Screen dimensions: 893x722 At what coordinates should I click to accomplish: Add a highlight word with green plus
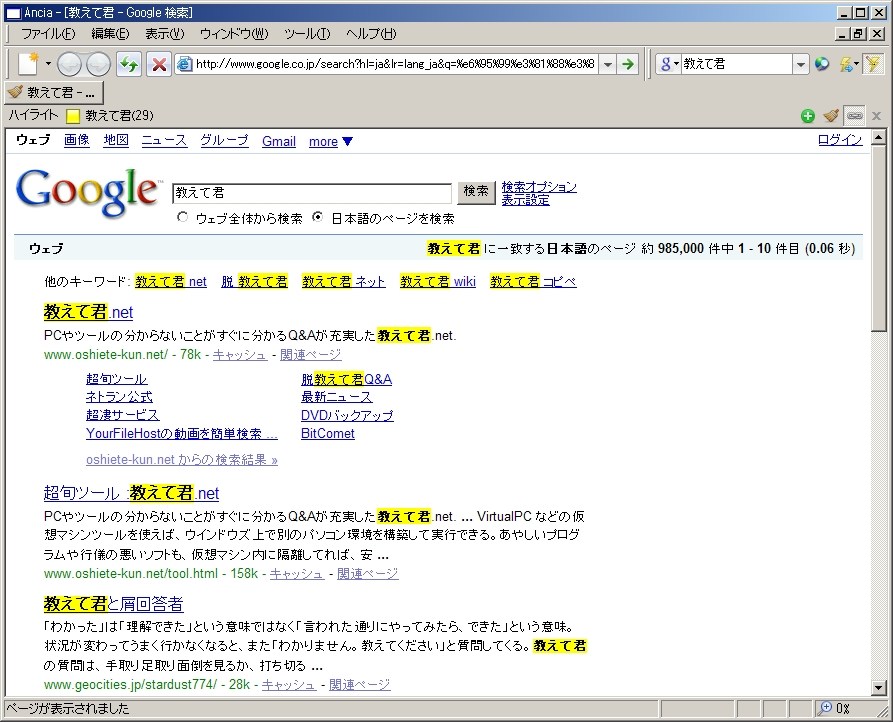tap(808, 116)
